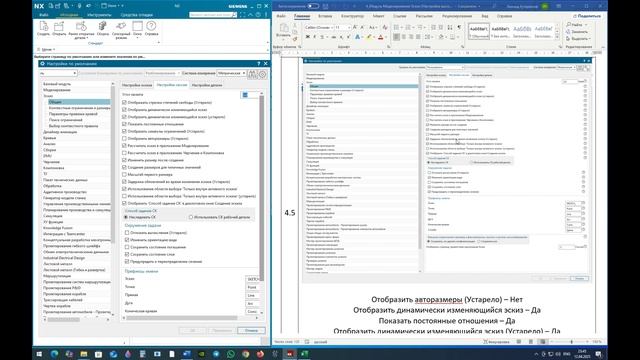
Task: Toggle 'Показать постоянные отношения' checkbox
Action: point(124,124)
